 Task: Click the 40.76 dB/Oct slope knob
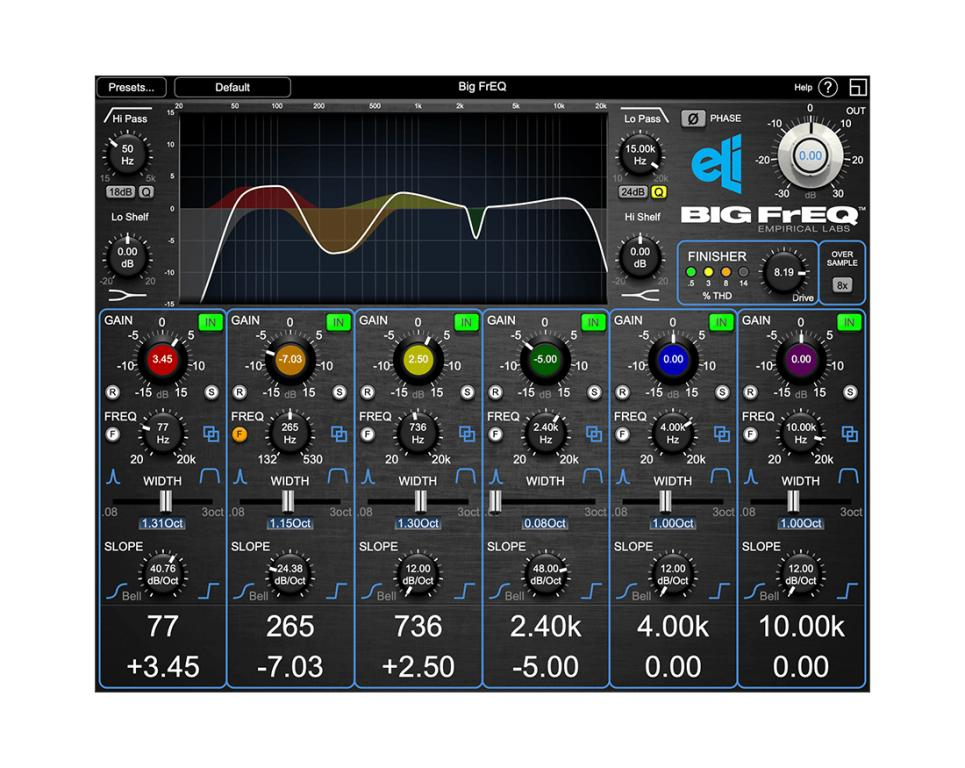point(162,574)
